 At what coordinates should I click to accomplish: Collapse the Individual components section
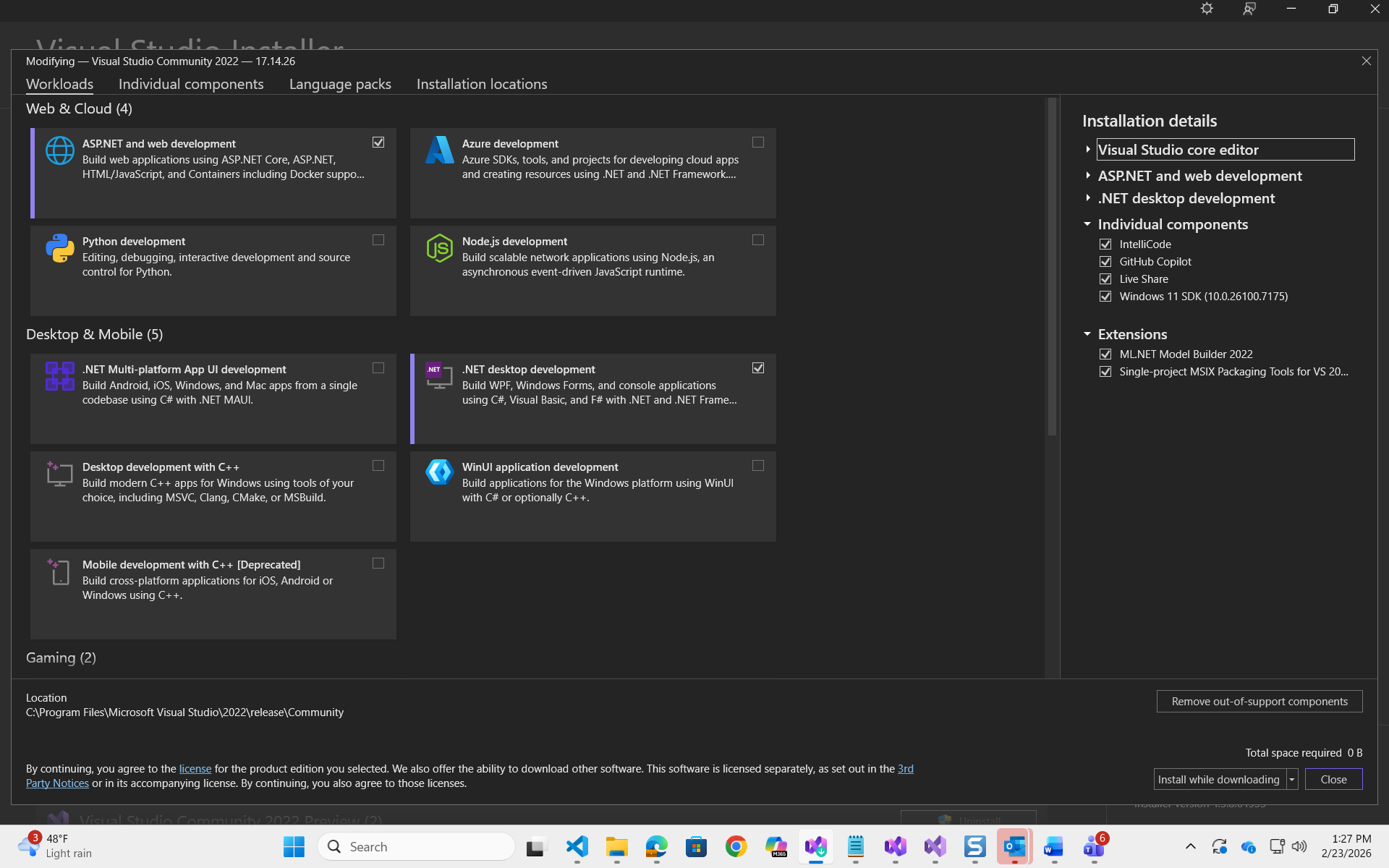1087,224
